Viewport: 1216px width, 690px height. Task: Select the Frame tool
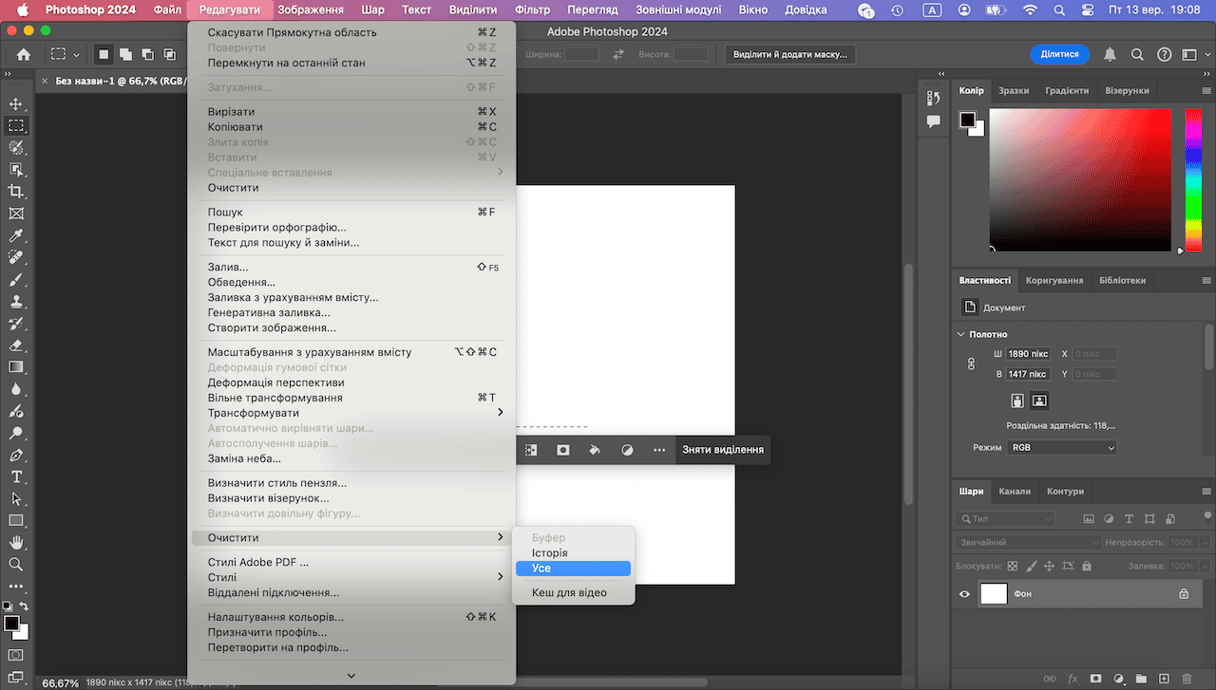[x=16, y=213]
